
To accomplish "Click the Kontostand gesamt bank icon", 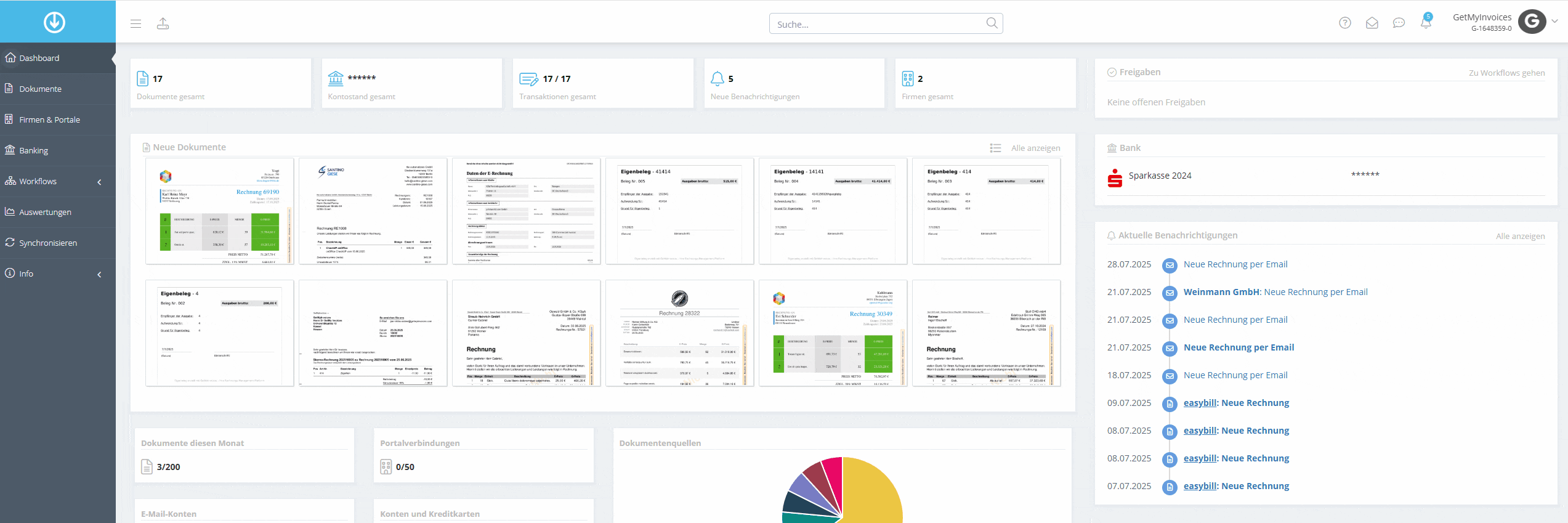I will tap(336, 78).
